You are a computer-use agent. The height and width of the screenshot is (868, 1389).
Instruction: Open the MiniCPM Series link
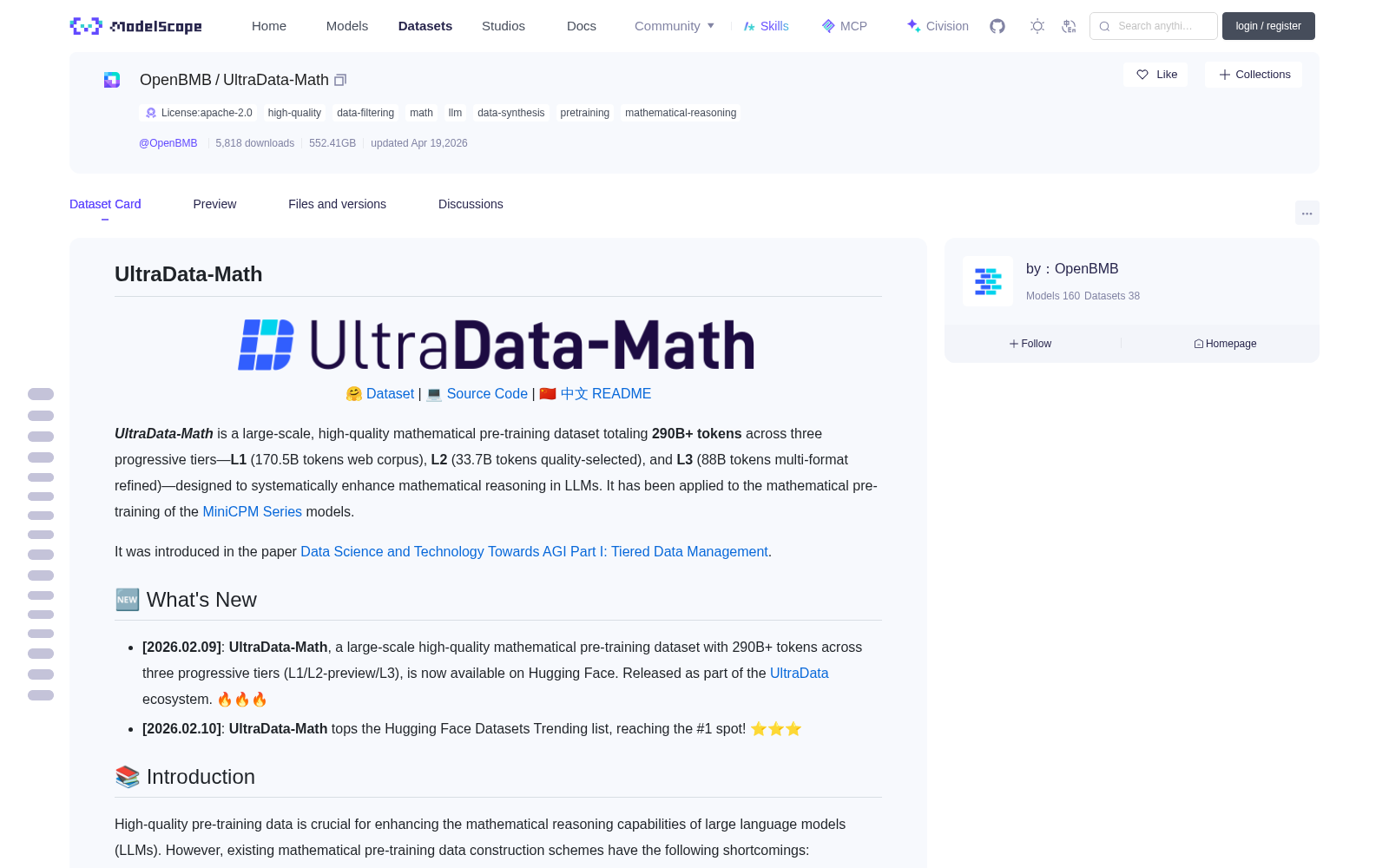coord(253,511)
